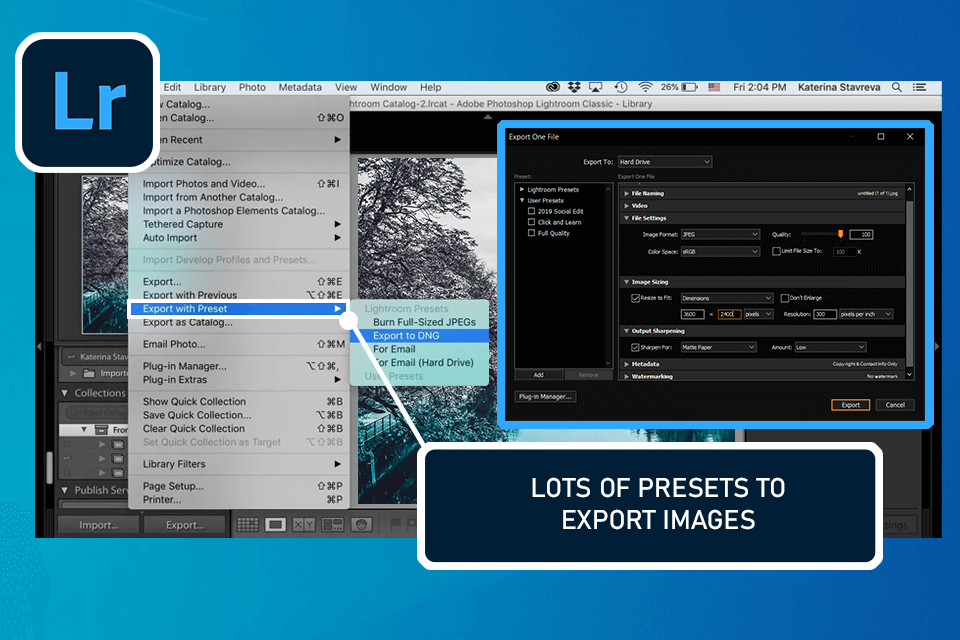Open the pixels per inch dropdown
The image size is (960, 640).
click(866, 314)
